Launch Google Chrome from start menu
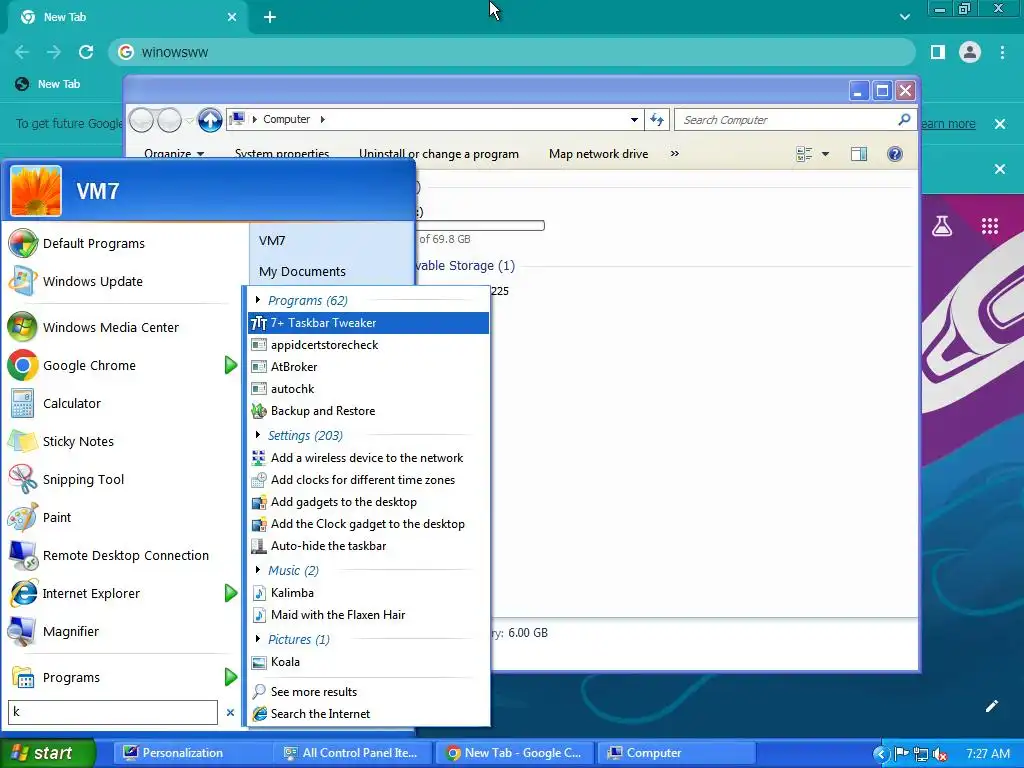 pos(112,366)
